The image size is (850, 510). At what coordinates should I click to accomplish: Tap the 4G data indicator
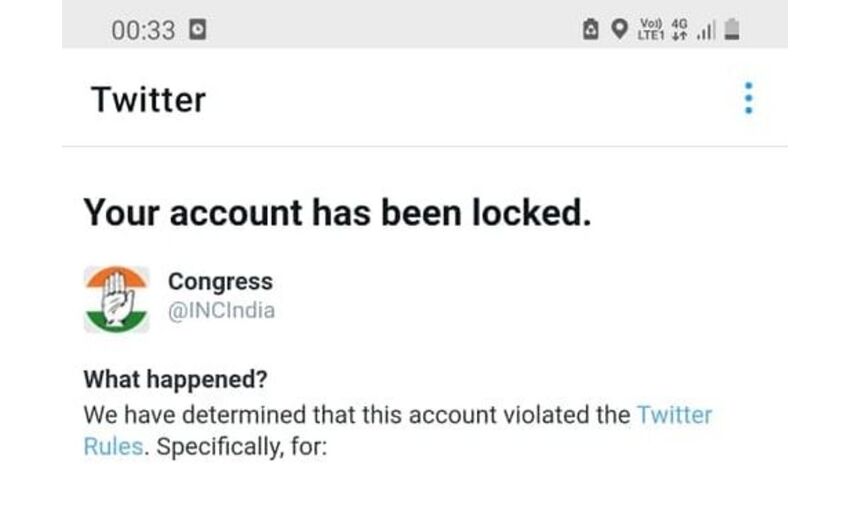point(680,30)
